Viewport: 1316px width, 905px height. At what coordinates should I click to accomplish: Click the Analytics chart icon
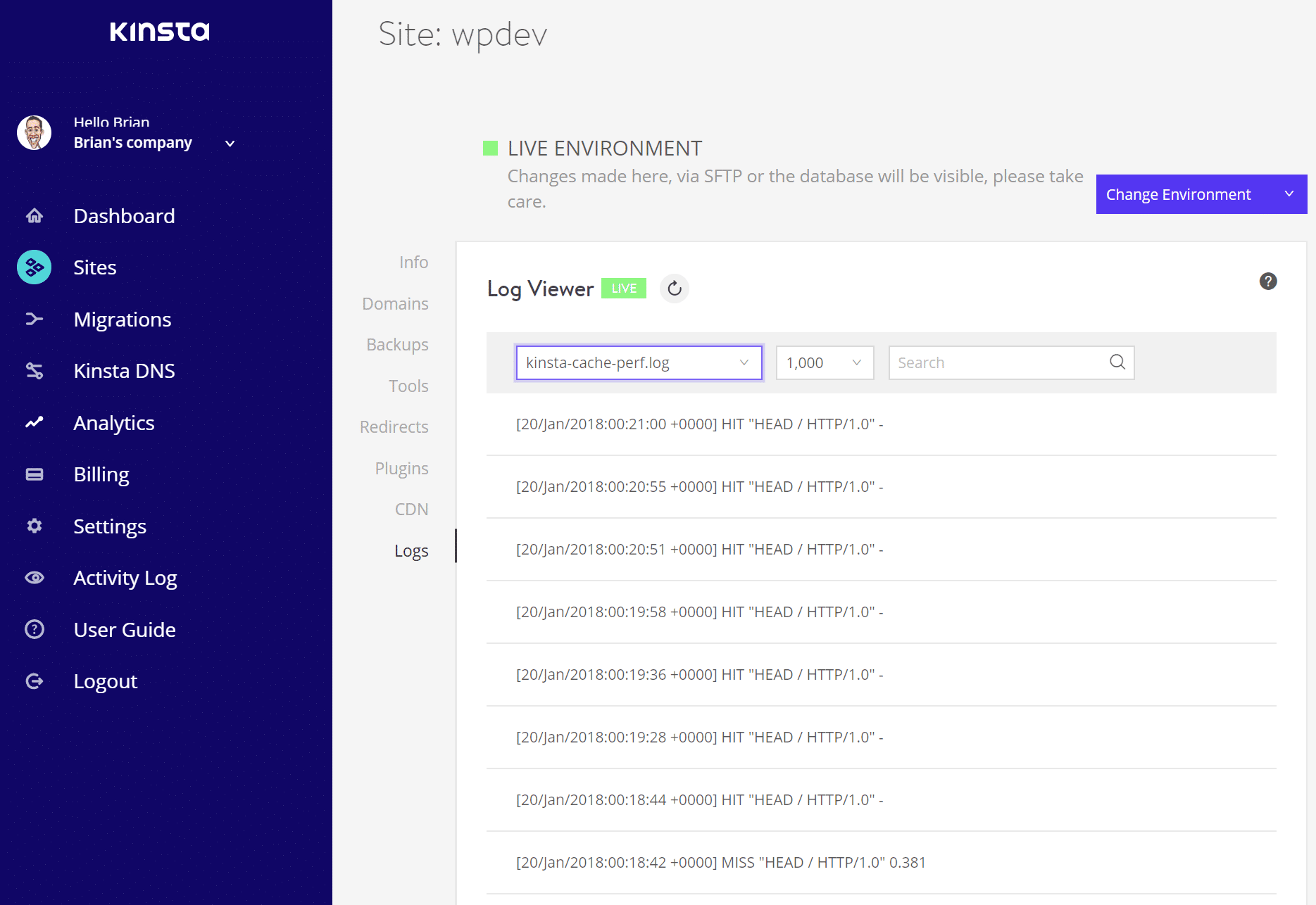pyautogui.click(x=35, y=422)
